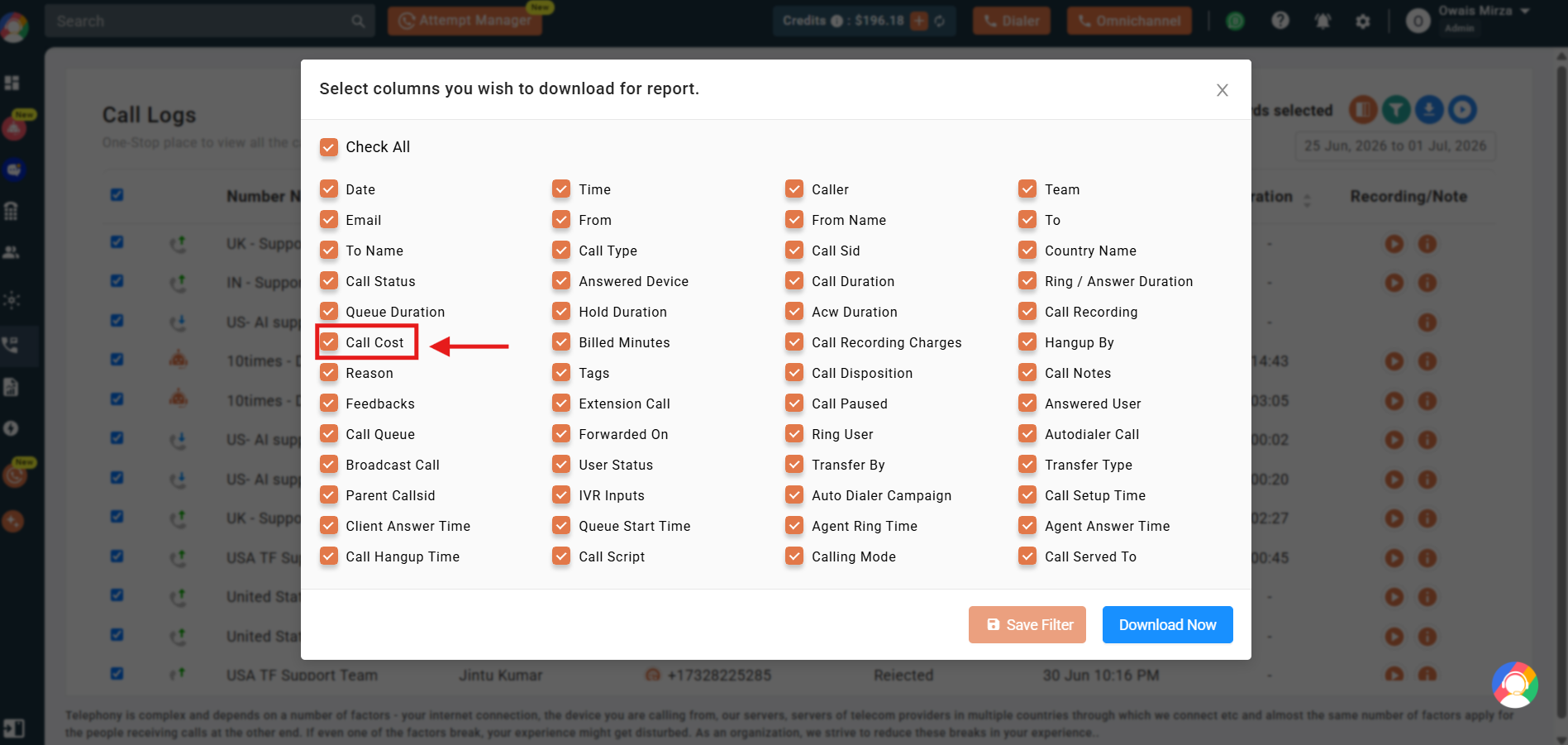Image resolution: width=1568 pixels, height=745 pixels.
Task: Toggle the USA TF Support Team row checkbox
Action: pyautogui.click(x=117, y=674)
